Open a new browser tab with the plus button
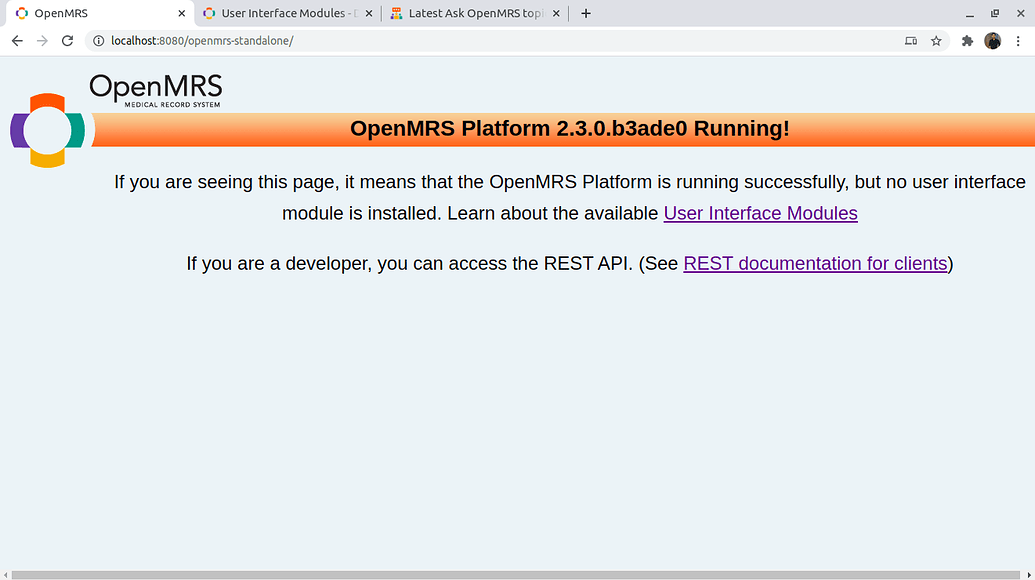The image size is (1035, 580). [585, 13]
